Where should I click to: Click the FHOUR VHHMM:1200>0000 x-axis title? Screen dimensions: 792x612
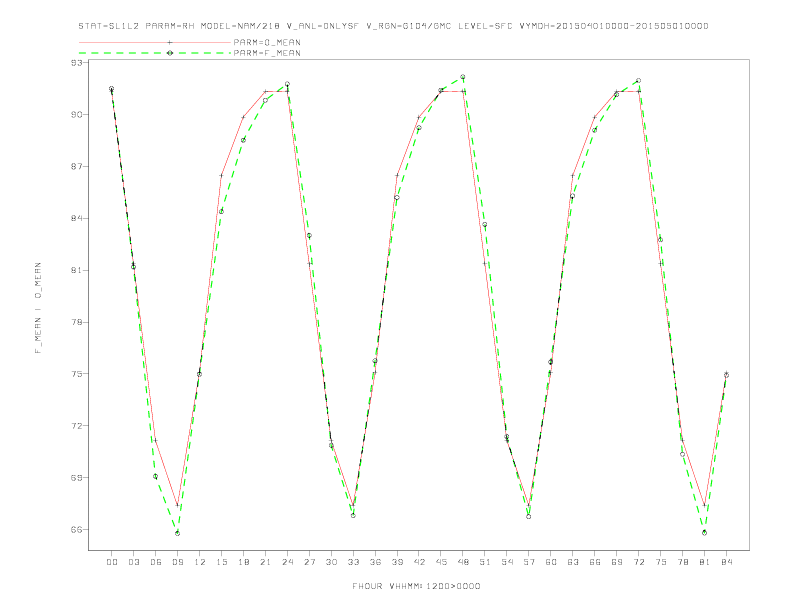click(416, 586)
